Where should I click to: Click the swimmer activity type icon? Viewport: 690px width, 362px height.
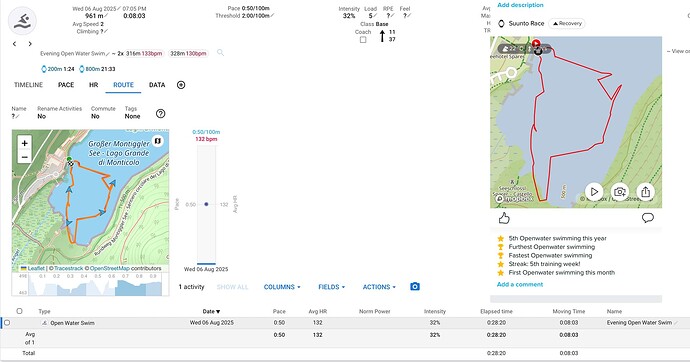(22, 21)
